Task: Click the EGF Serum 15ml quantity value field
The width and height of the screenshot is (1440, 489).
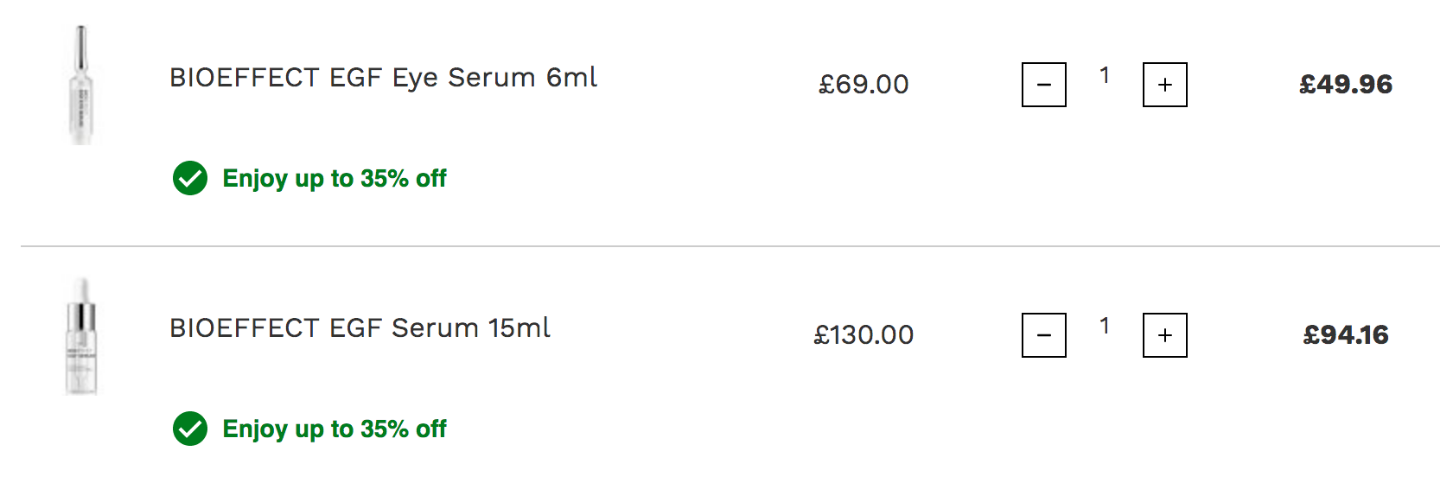Action: 1104,325
